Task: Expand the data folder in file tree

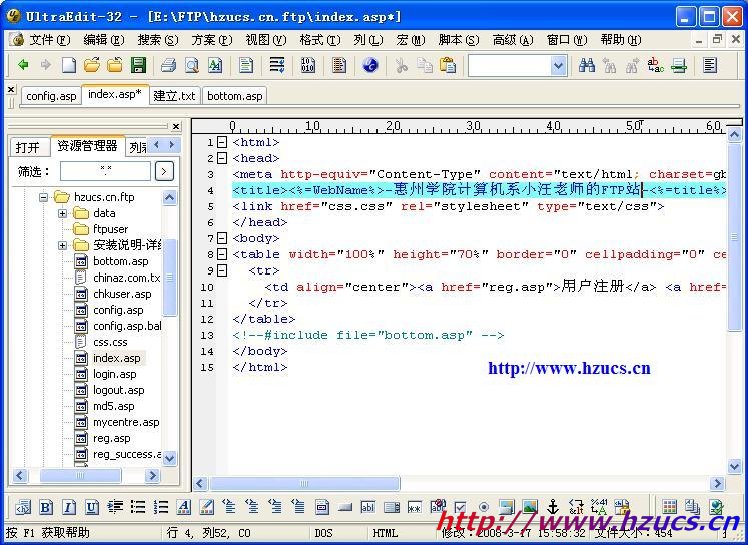Action: (62, 213)
